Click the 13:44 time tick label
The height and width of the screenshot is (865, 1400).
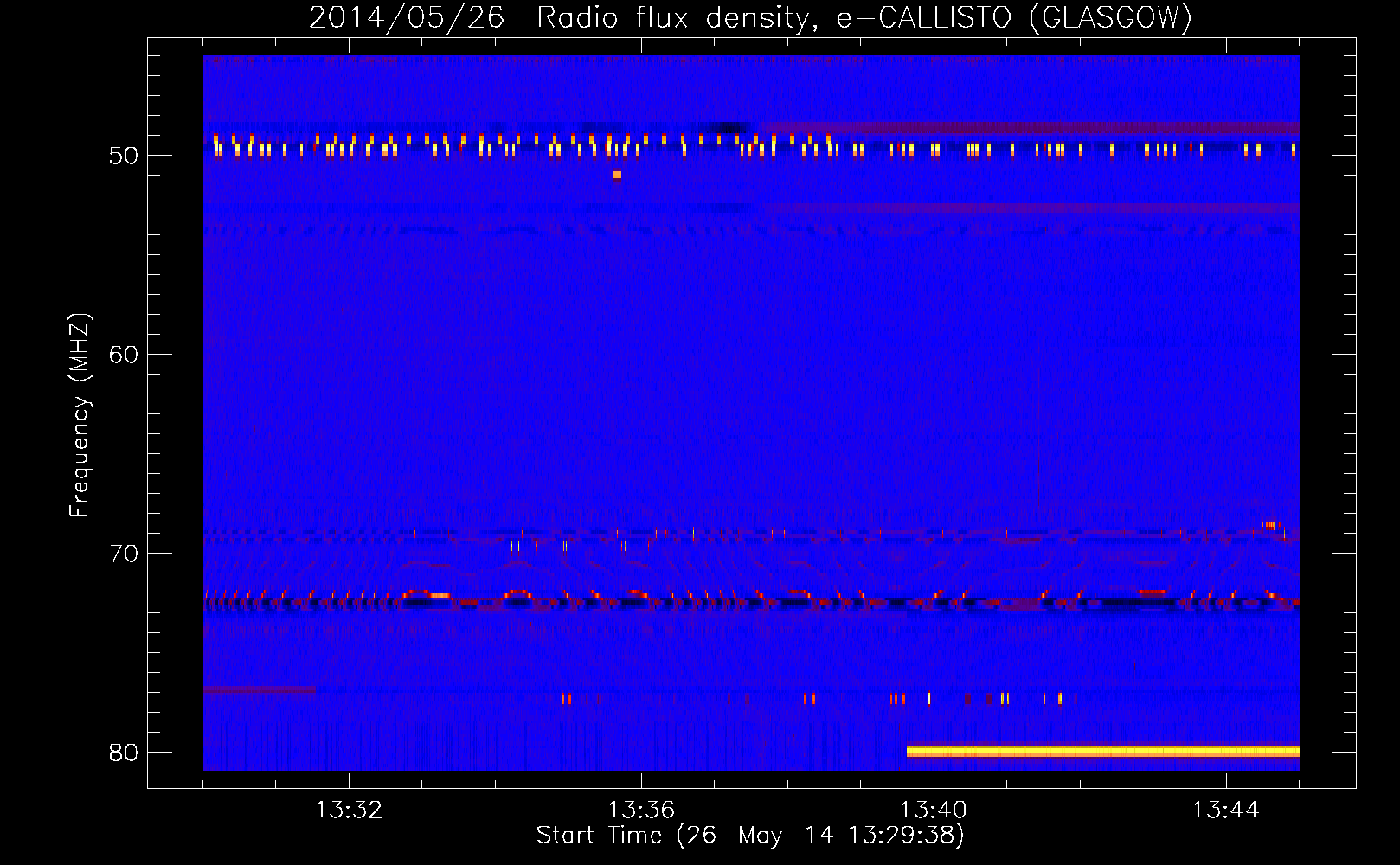click(1226, 811)
